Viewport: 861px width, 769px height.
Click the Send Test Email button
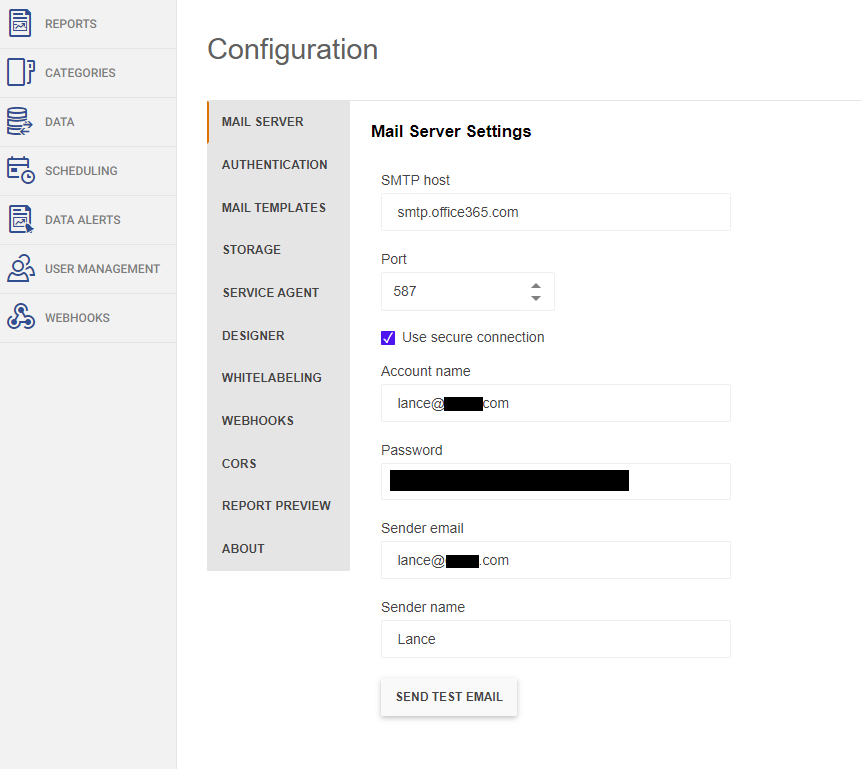click(448, 697)
